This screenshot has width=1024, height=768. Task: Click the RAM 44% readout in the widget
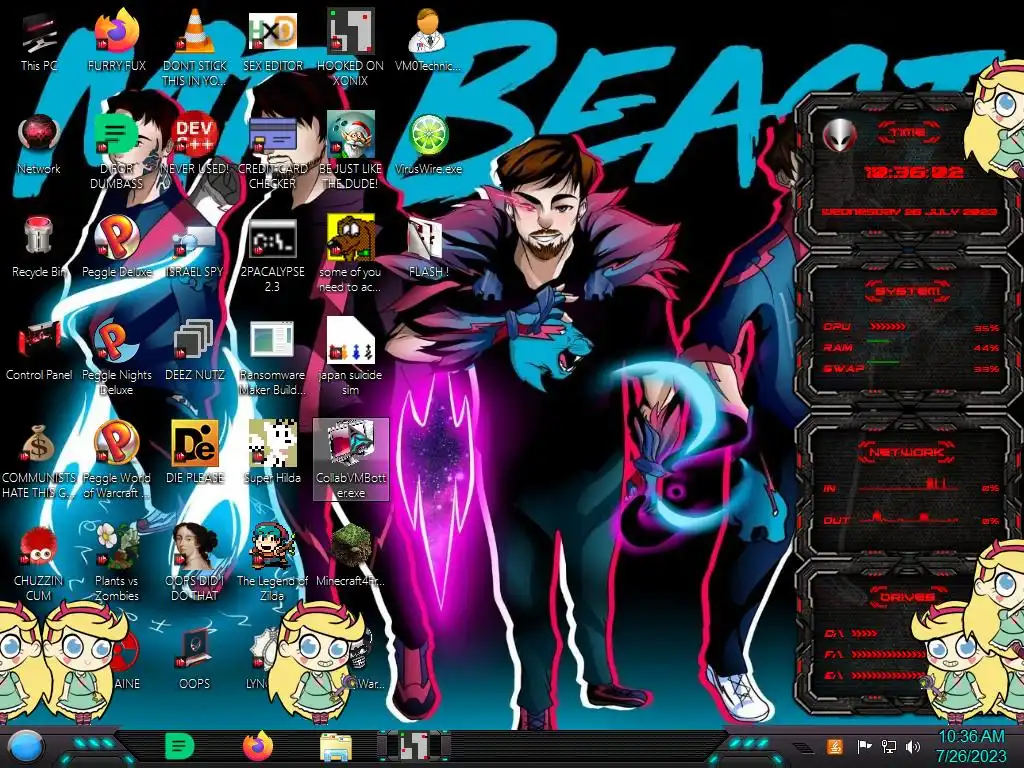986,348
